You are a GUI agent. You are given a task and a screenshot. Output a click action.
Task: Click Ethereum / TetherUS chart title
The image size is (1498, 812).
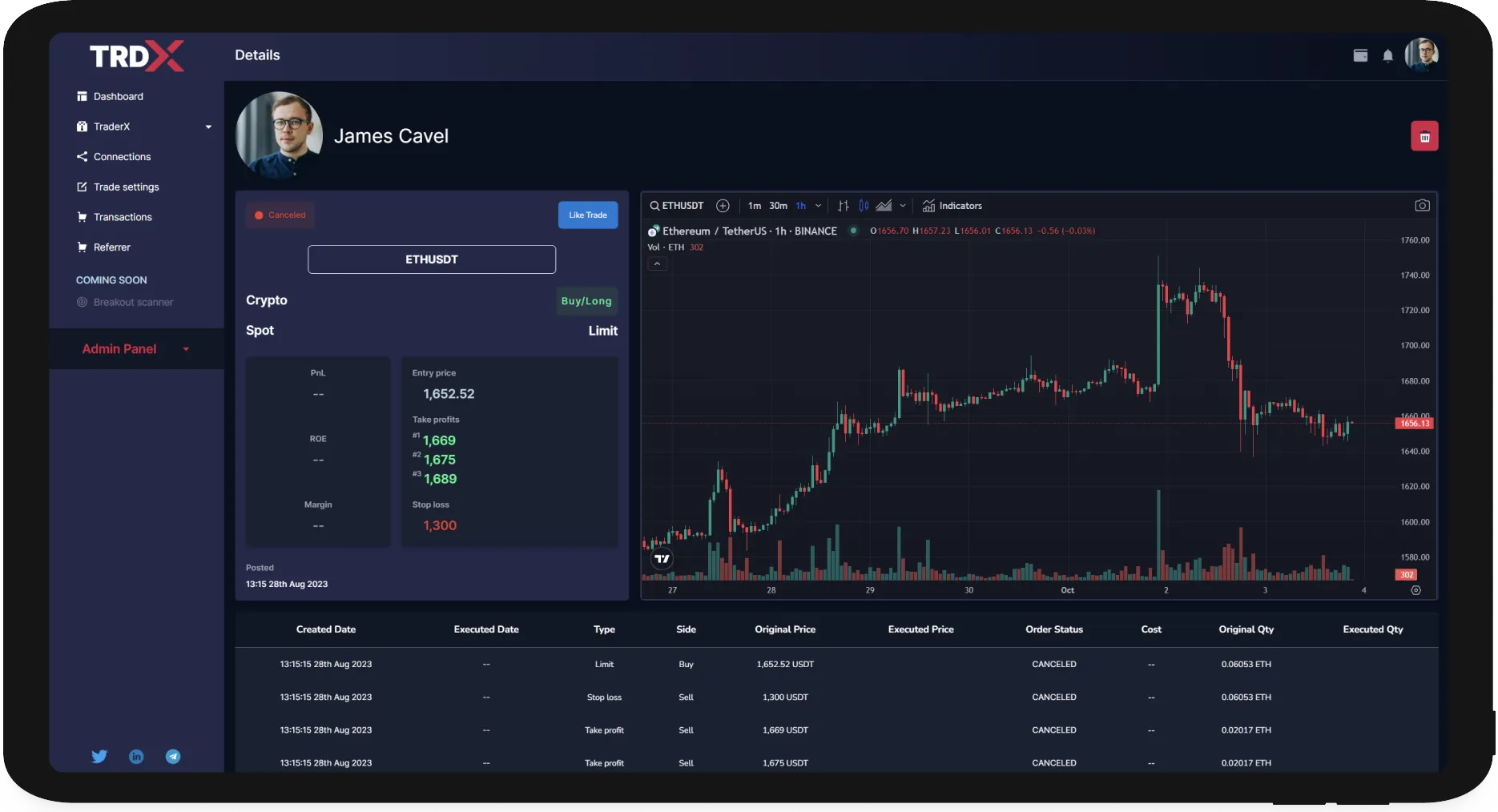click(749, 231)
